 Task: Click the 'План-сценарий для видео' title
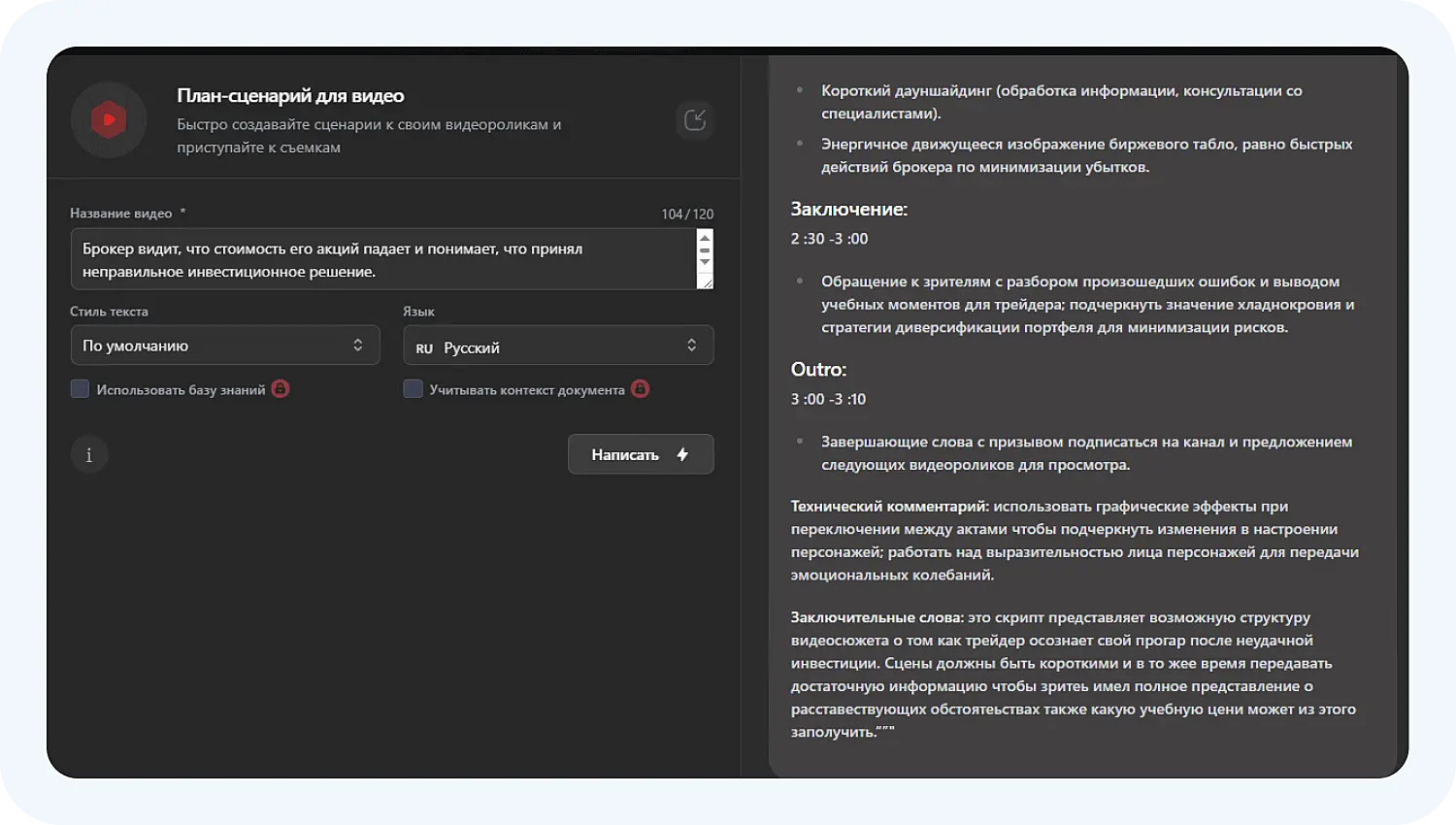click(290, 96)
